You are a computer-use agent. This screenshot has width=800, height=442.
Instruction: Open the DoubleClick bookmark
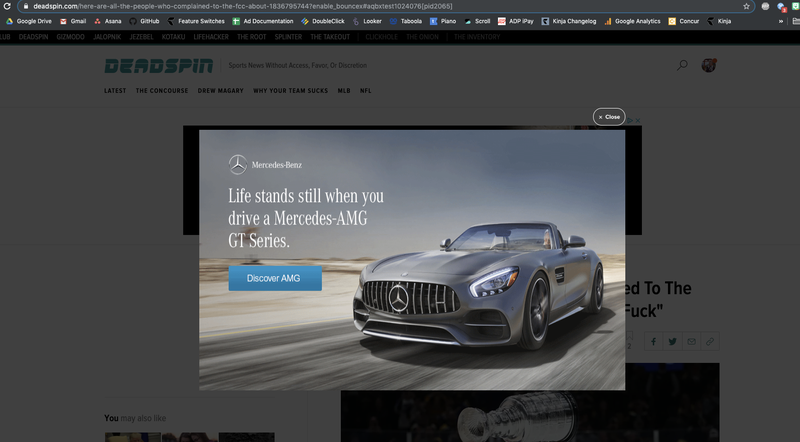pos(323,21)
